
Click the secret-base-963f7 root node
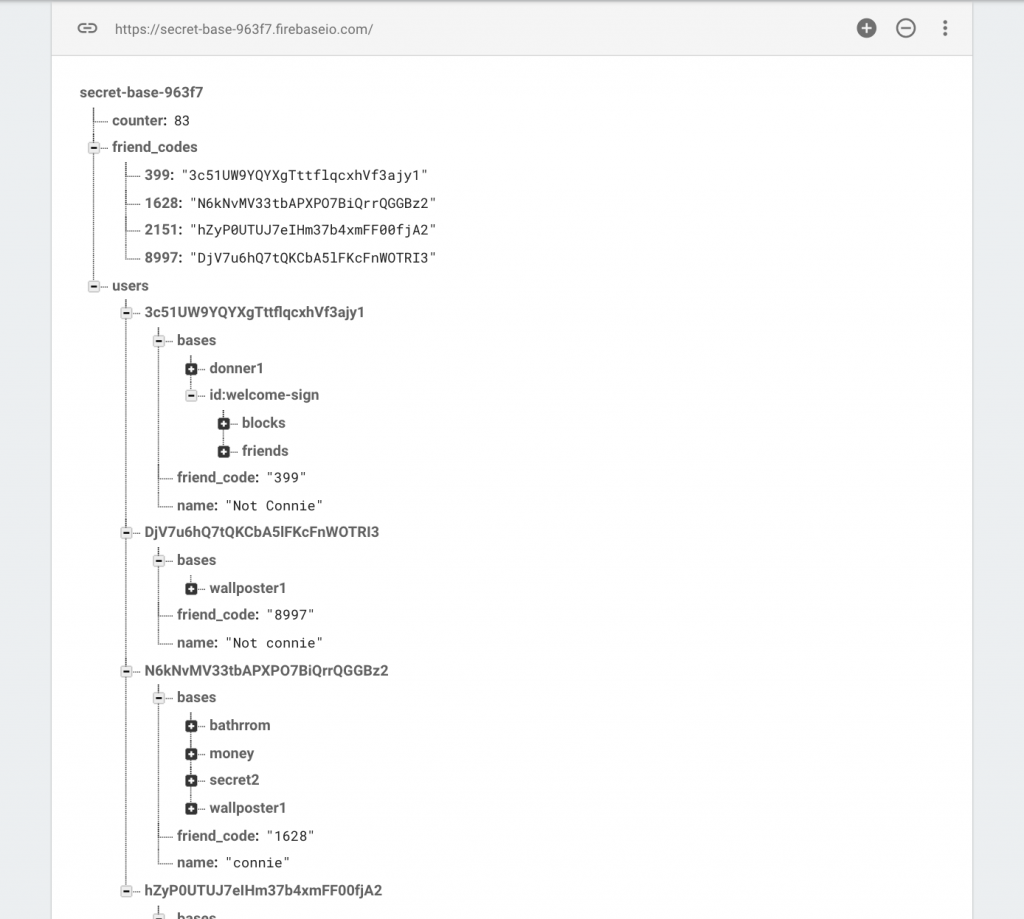[141, 92]
